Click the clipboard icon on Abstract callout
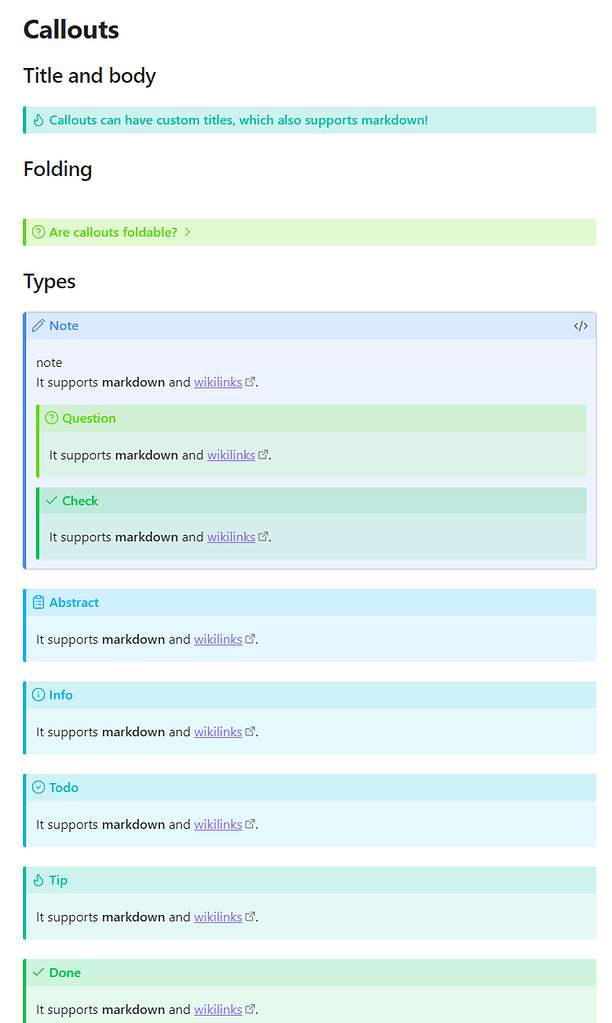This screenshot has height=1023, width=612. point(39,603)
